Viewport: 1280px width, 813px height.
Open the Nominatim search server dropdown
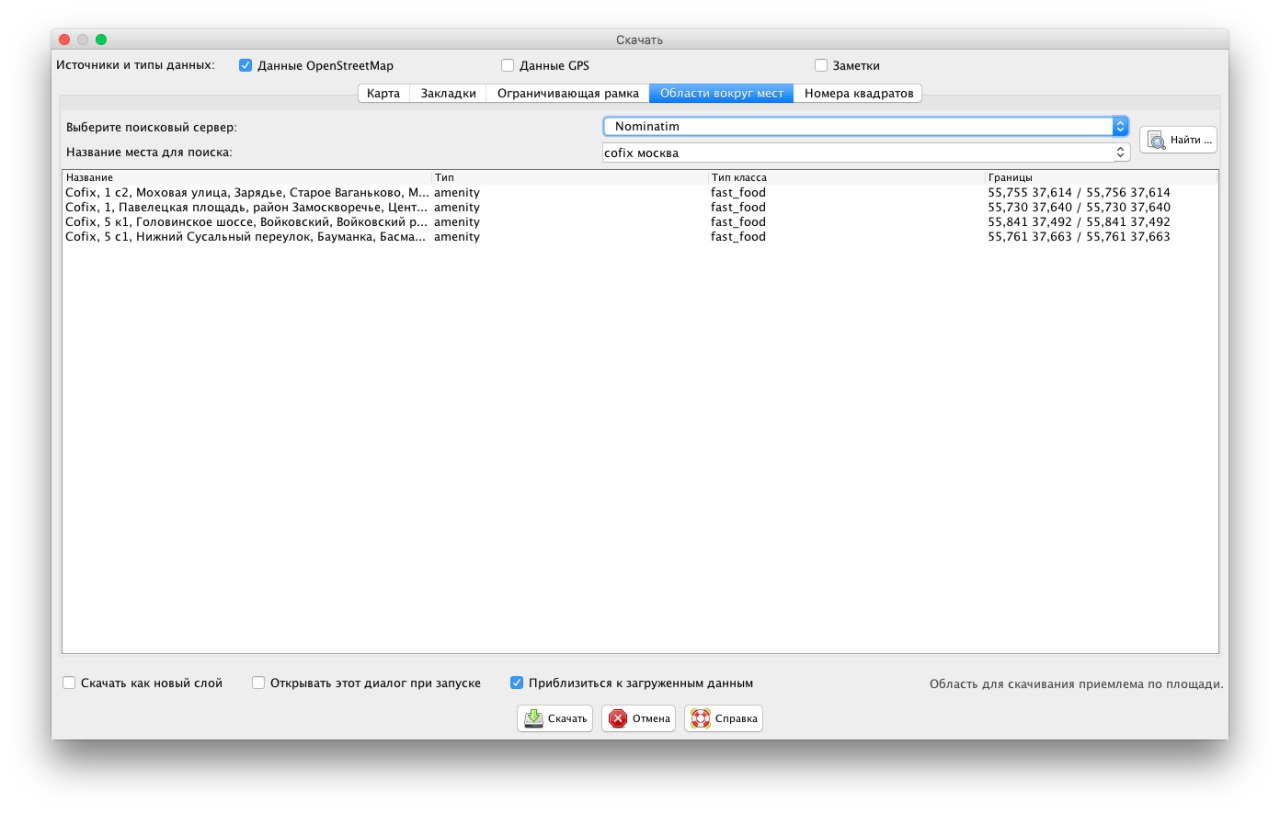point(866,127)
